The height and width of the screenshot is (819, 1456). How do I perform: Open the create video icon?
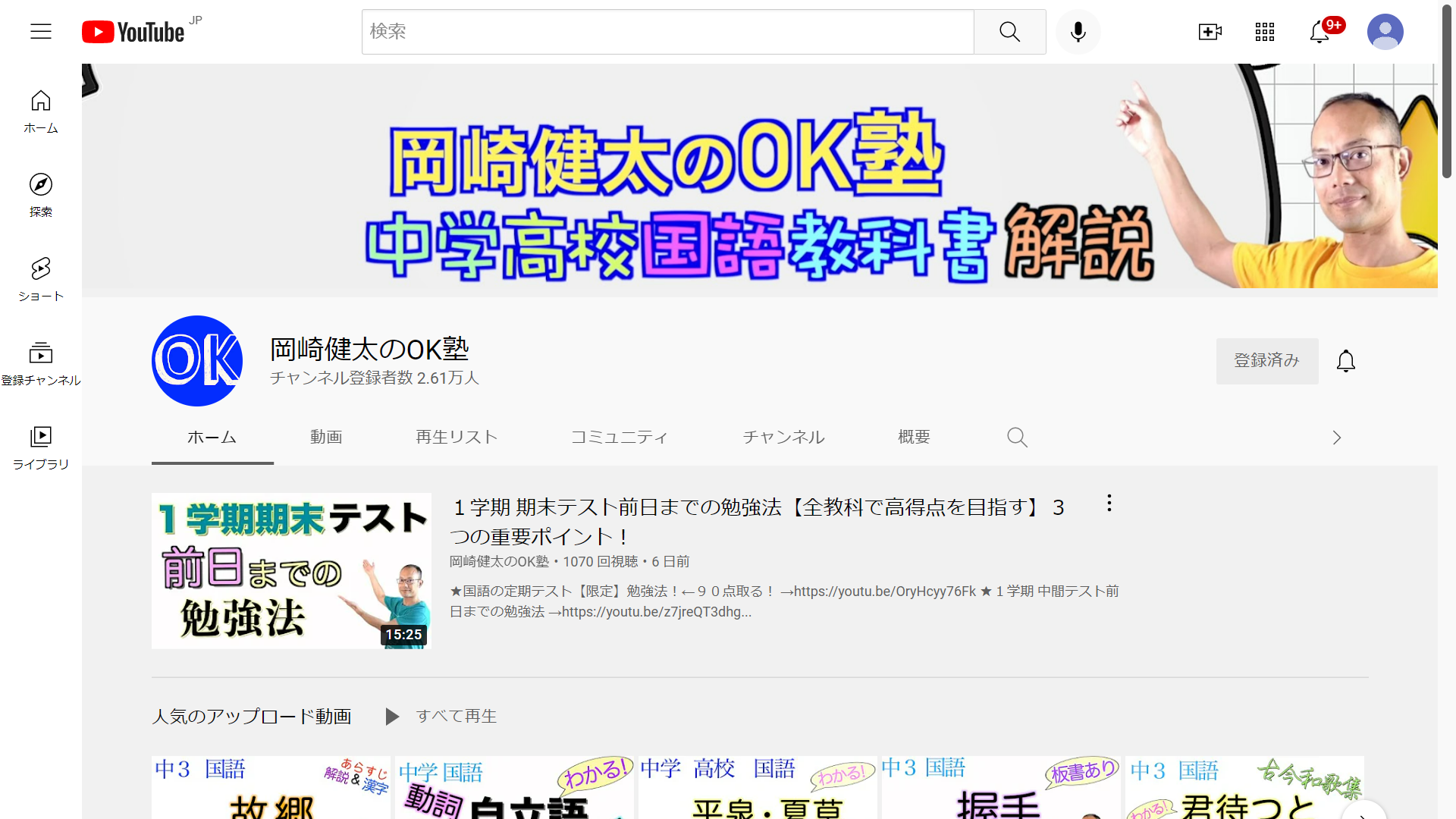(1210, 32)
